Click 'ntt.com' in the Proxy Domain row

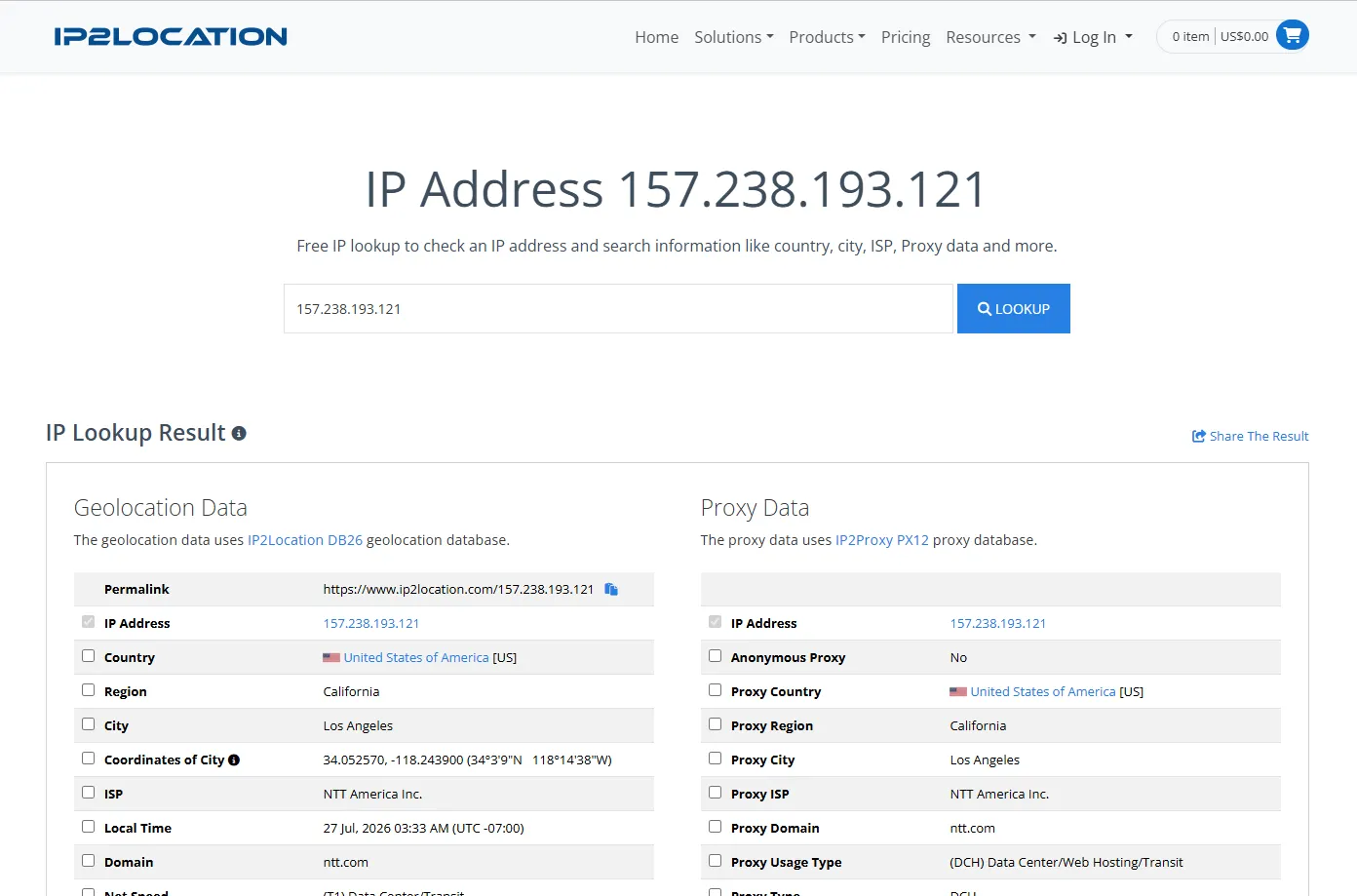point(973,829)
